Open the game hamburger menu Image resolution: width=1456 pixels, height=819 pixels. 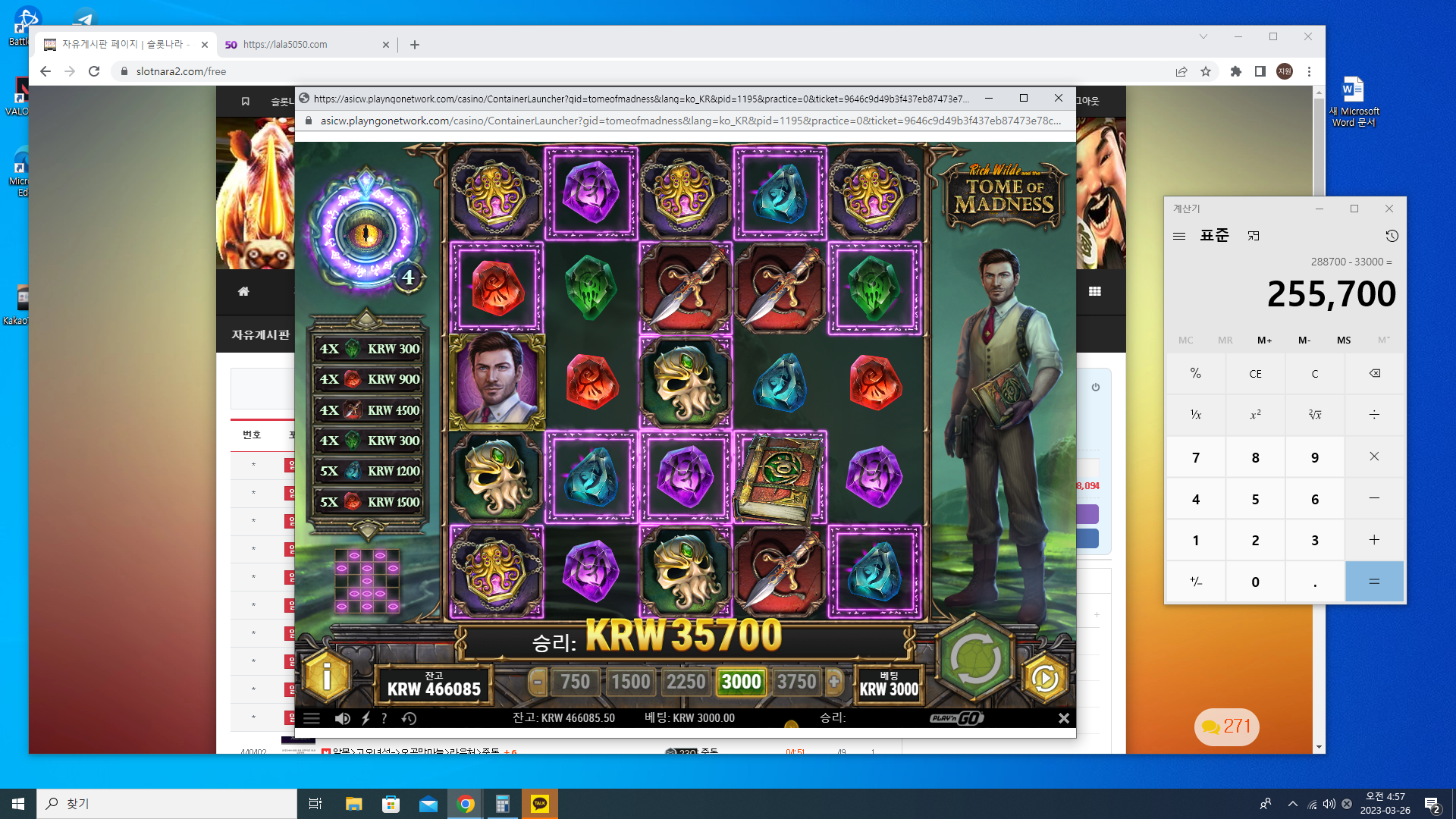tap(312, 718)
